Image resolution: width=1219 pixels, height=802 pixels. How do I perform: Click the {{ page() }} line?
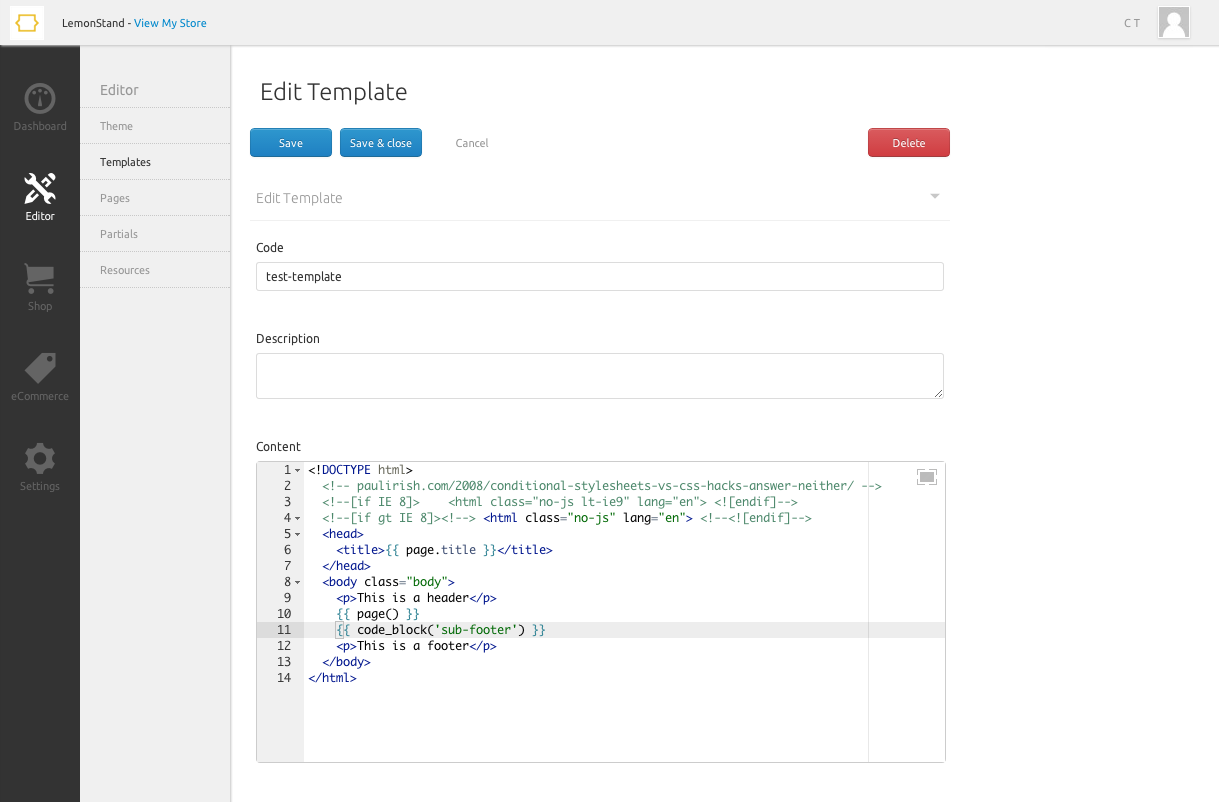pos(378,614)
